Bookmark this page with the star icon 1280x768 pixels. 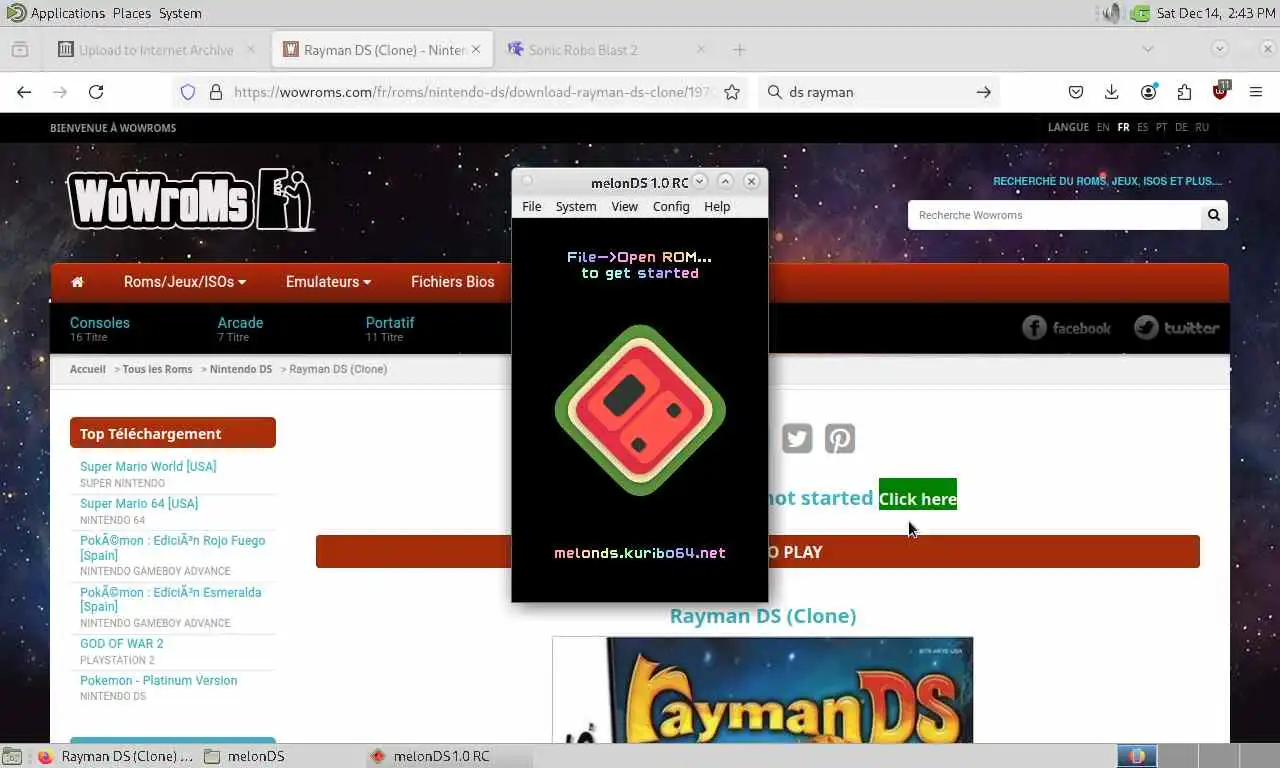[732, 92]
